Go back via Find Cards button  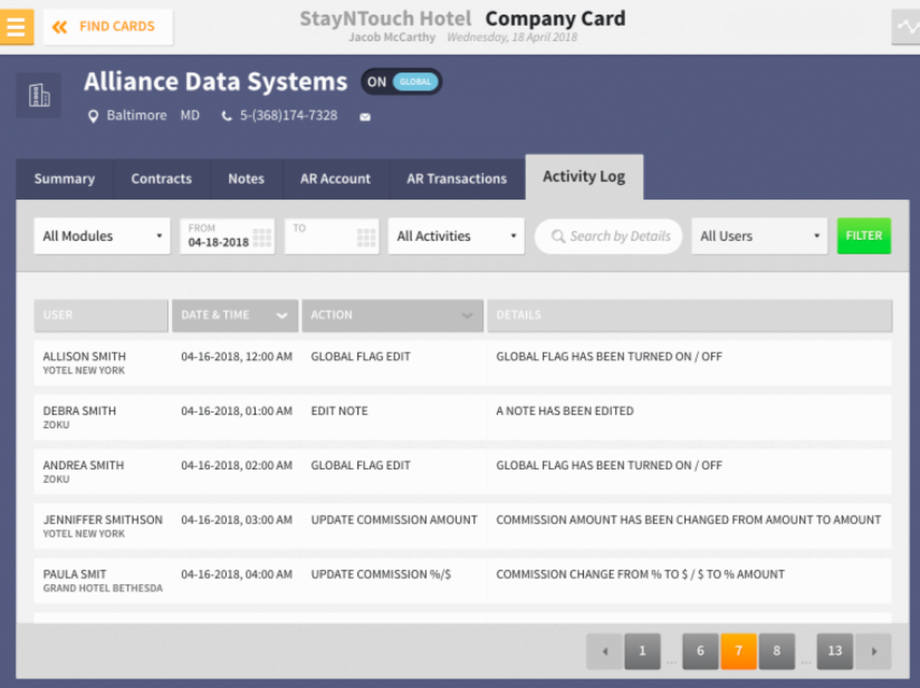tap(108, 26)
